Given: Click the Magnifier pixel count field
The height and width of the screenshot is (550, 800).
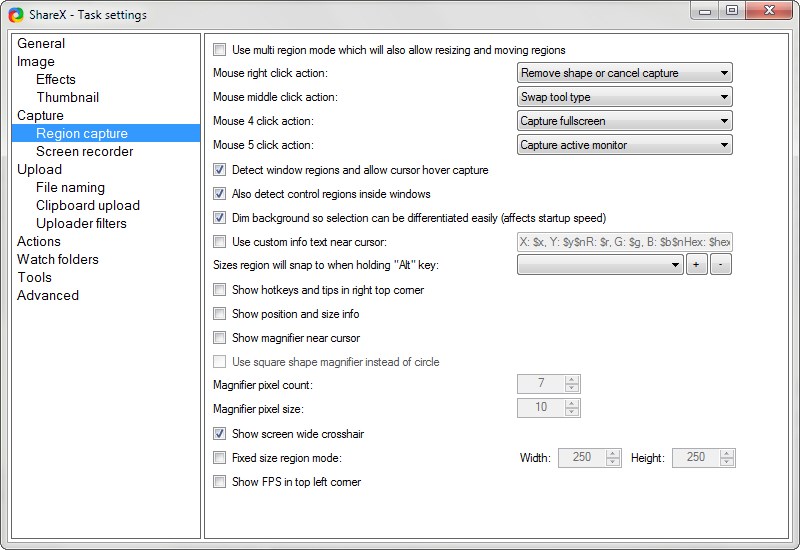Looking at the screenshot, I should click(541, 383).
